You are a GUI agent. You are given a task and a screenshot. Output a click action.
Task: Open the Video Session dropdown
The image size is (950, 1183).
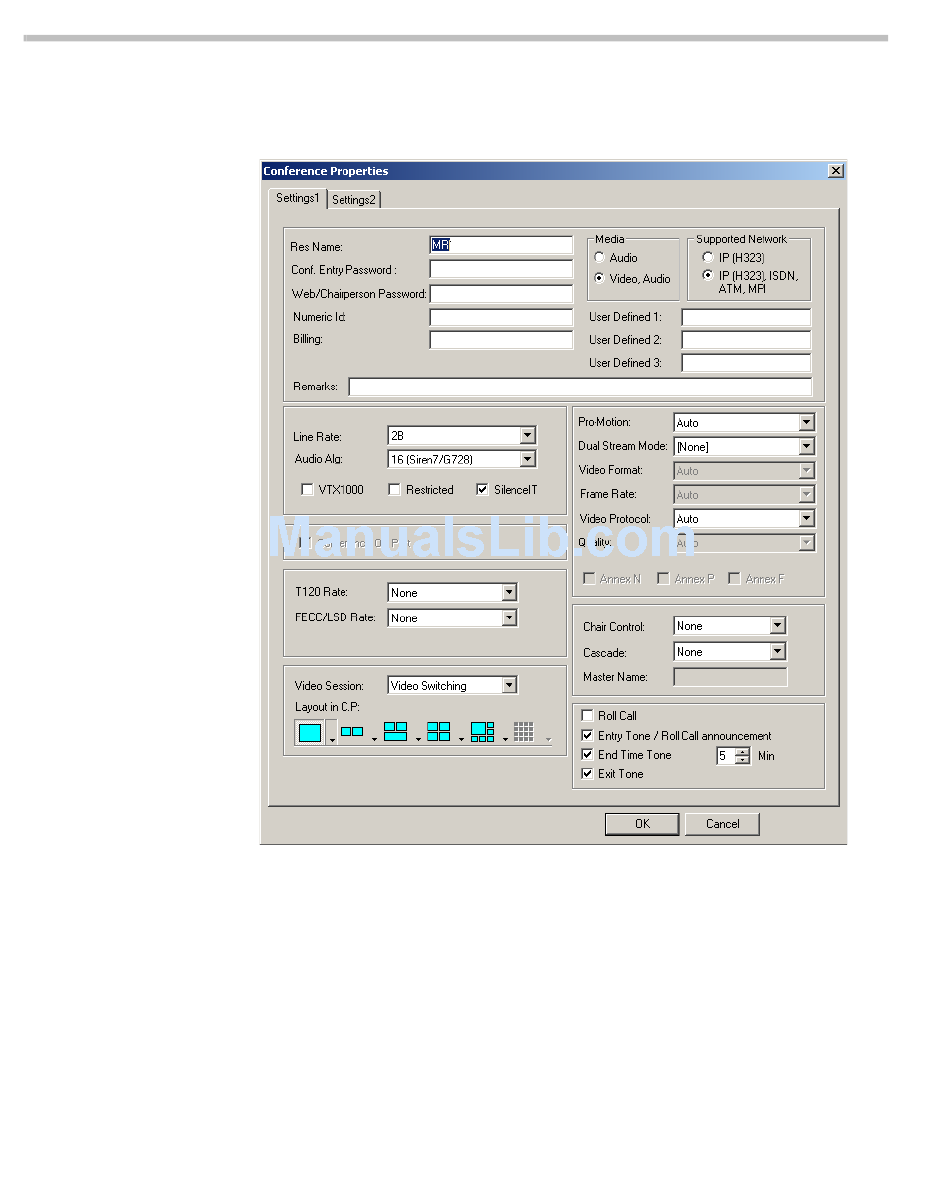coord(509,685)
